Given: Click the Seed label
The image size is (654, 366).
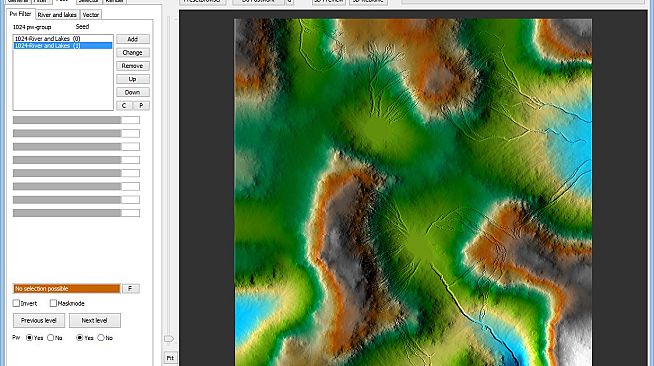Looking at the screenshot, I should (x=82, y=27).
